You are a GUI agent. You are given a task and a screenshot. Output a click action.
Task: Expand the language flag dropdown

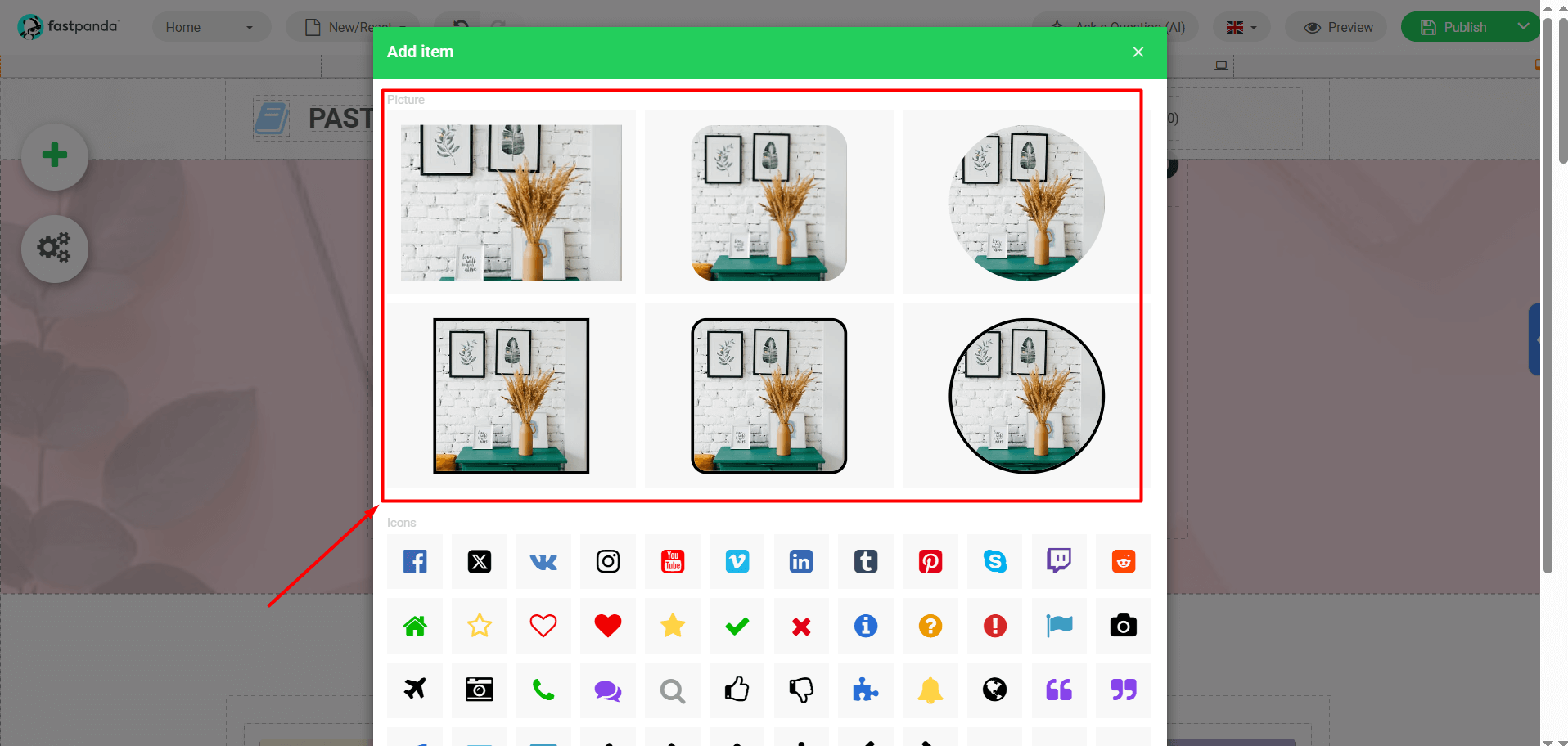[1241, 27]
